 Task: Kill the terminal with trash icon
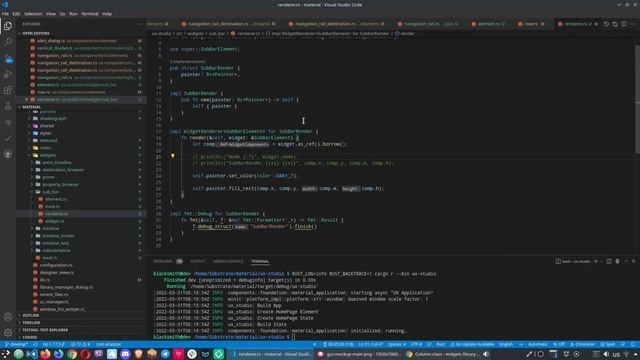pyautogui.click(x=617, y=261)
